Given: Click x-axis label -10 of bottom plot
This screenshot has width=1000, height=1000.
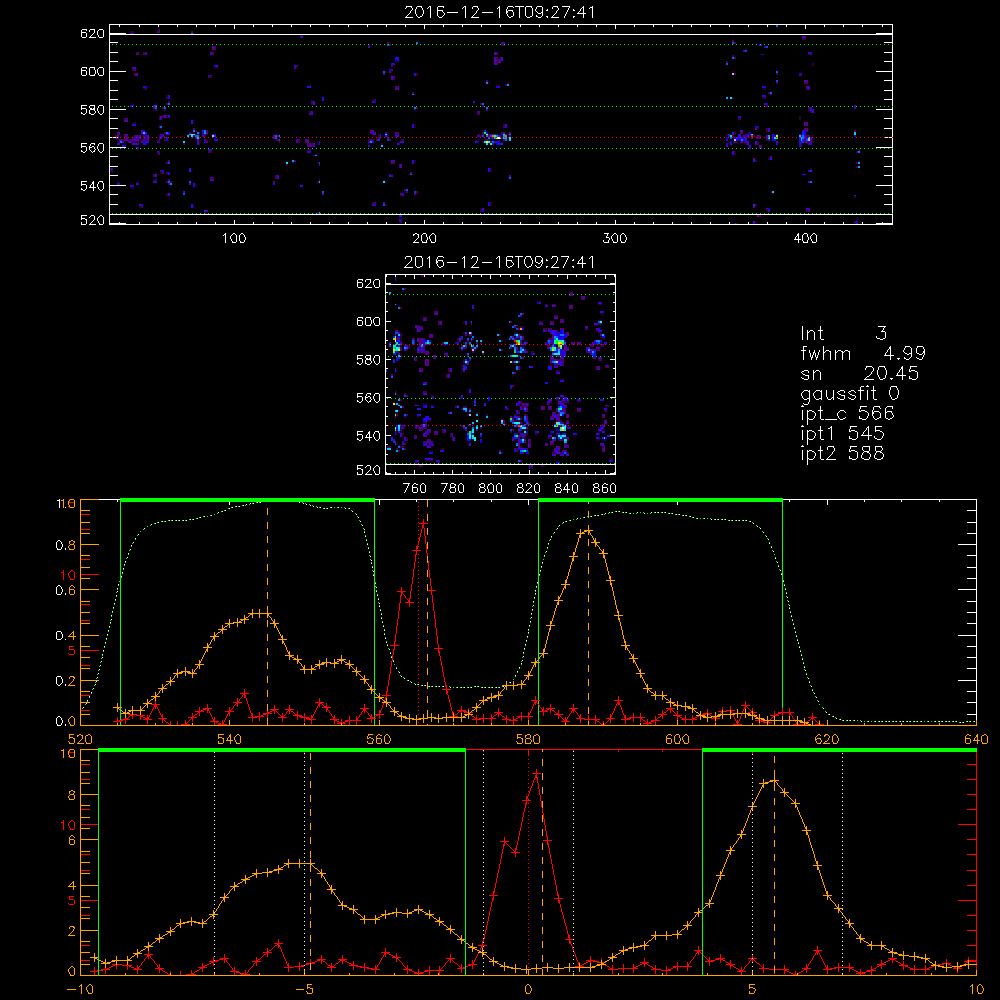Looking at the screenshot, I should (x=80, y=989).
